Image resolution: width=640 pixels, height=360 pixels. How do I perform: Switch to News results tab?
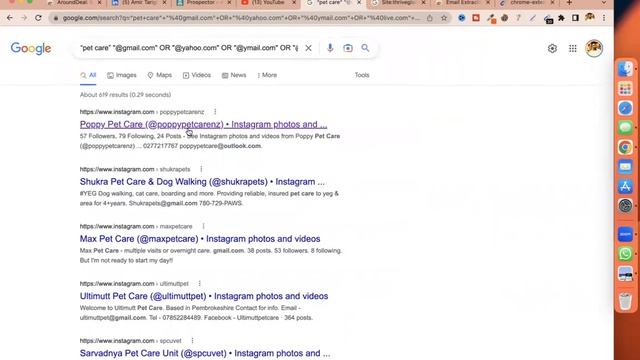pos(234,75)
